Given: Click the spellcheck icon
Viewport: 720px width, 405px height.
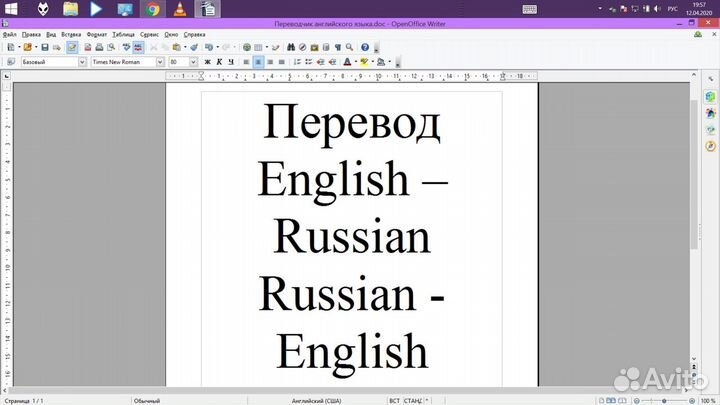Looking at the screenshot, I should (125, 47).
